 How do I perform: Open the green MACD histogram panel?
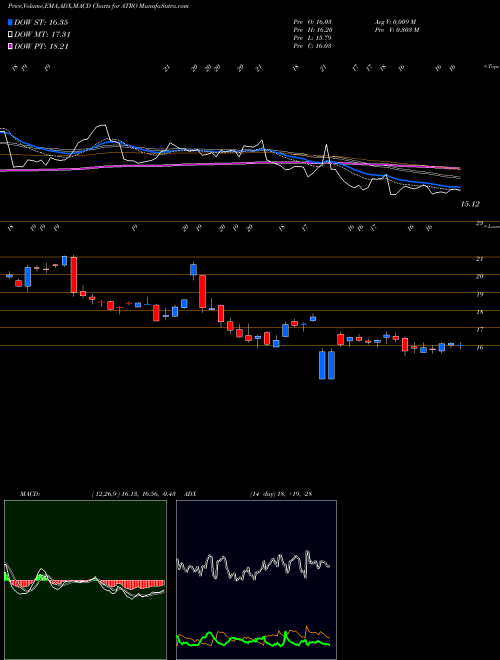85,580
